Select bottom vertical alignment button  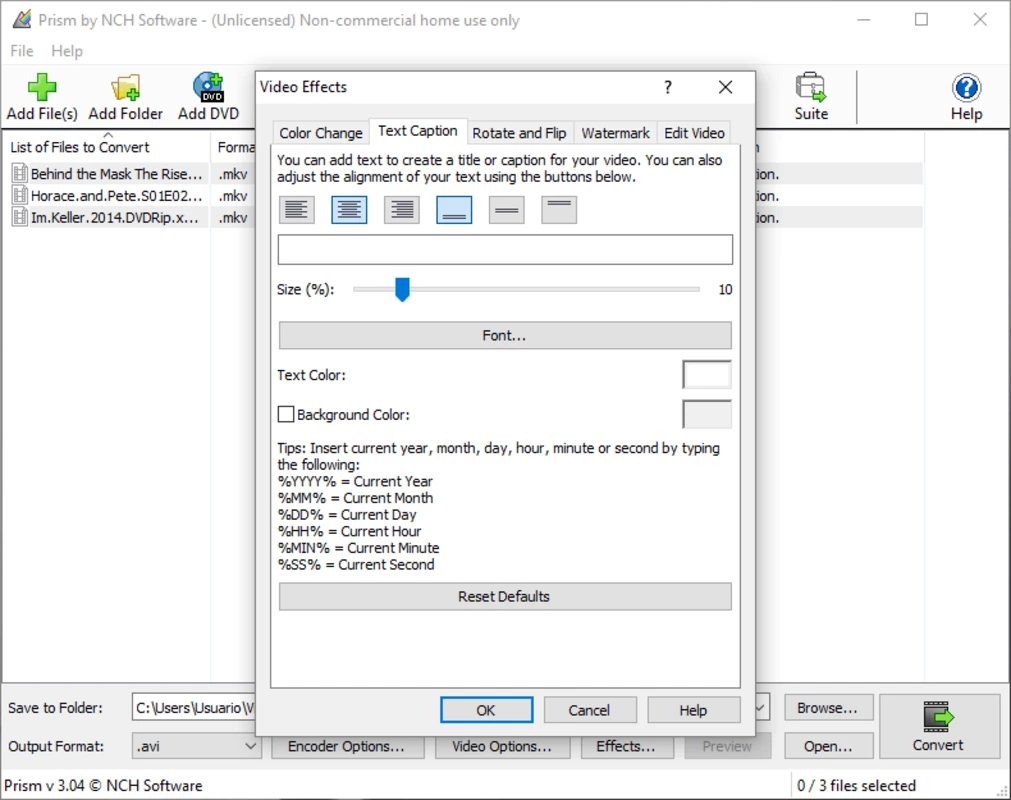point(454,210)
